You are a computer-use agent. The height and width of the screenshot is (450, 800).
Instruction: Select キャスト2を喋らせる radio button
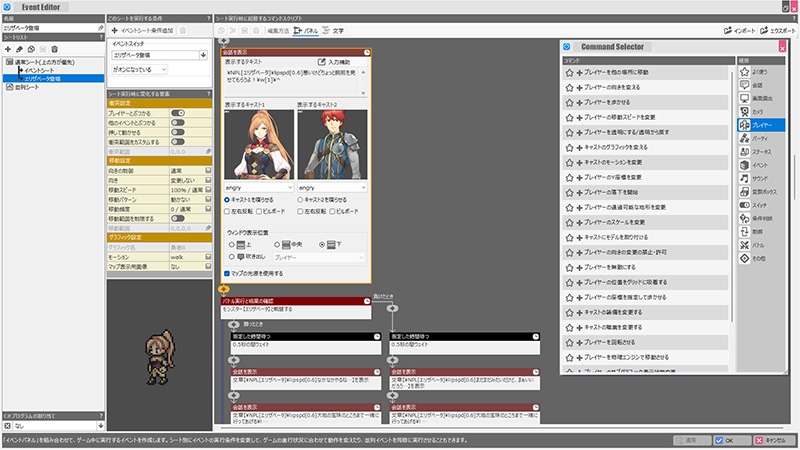[301, 199]
